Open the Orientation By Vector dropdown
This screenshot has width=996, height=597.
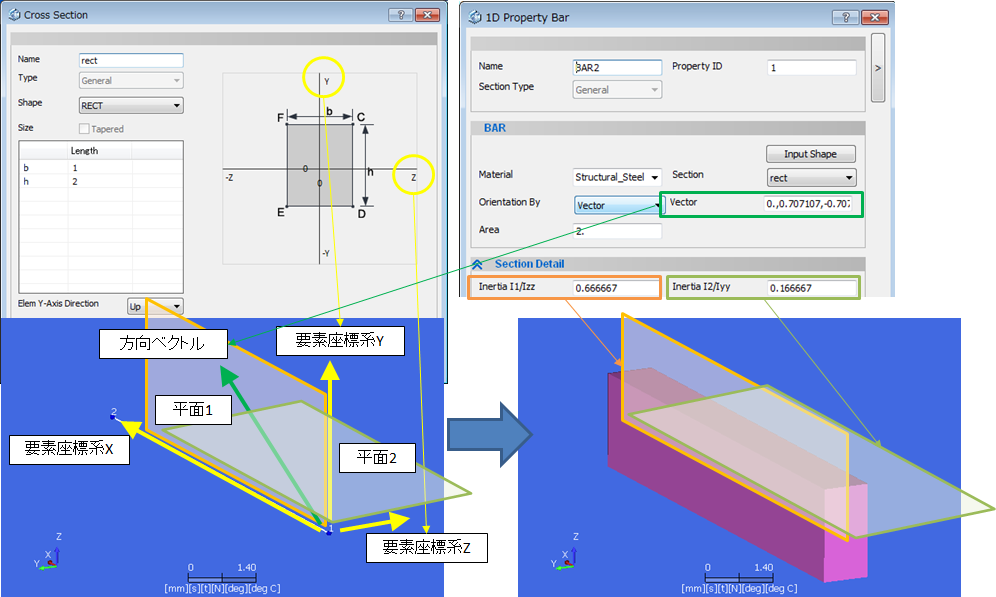pyautogui.click(x=619, y=205)
